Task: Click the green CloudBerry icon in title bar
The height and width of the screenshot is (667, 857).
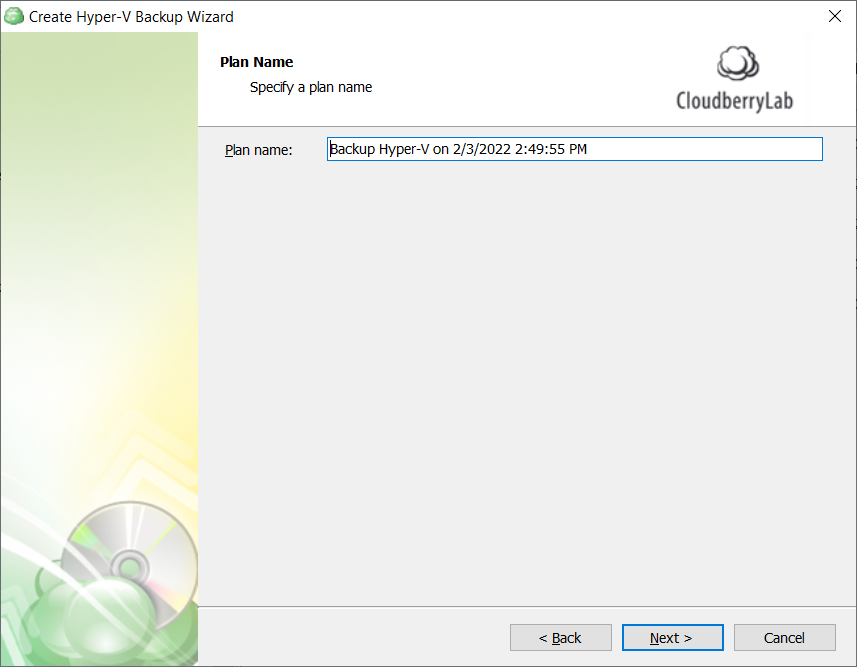Action: (14, 16)
